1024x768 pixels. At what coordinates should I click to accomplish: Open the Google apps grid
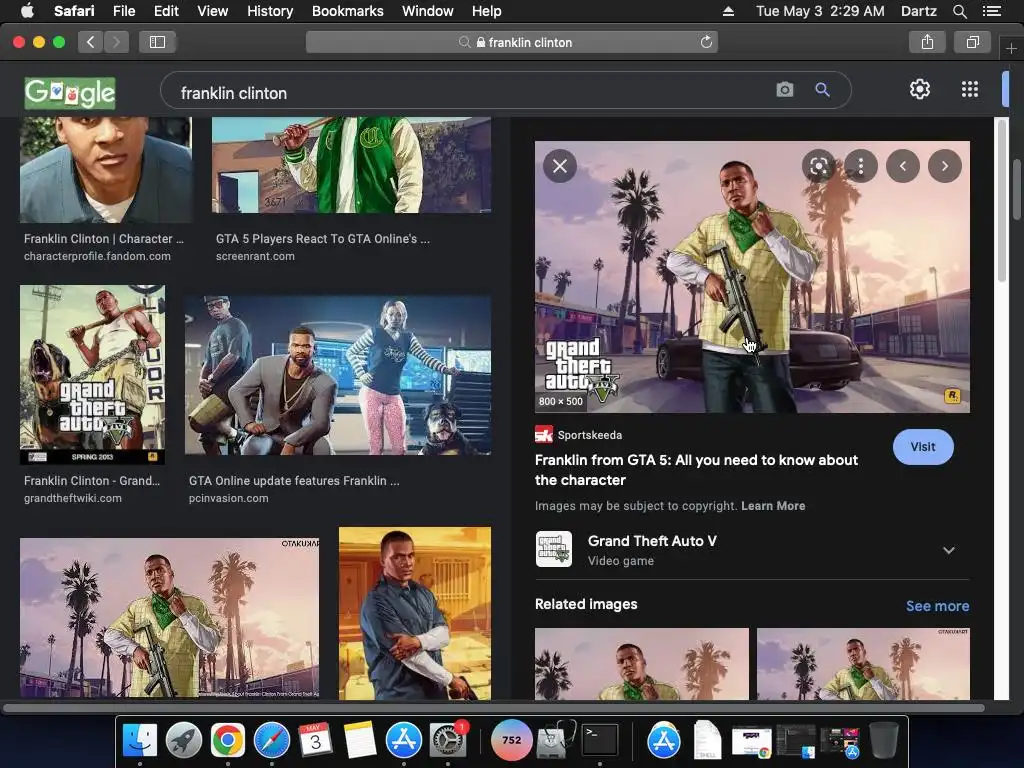pyautogui.click(x=970, y=89)
